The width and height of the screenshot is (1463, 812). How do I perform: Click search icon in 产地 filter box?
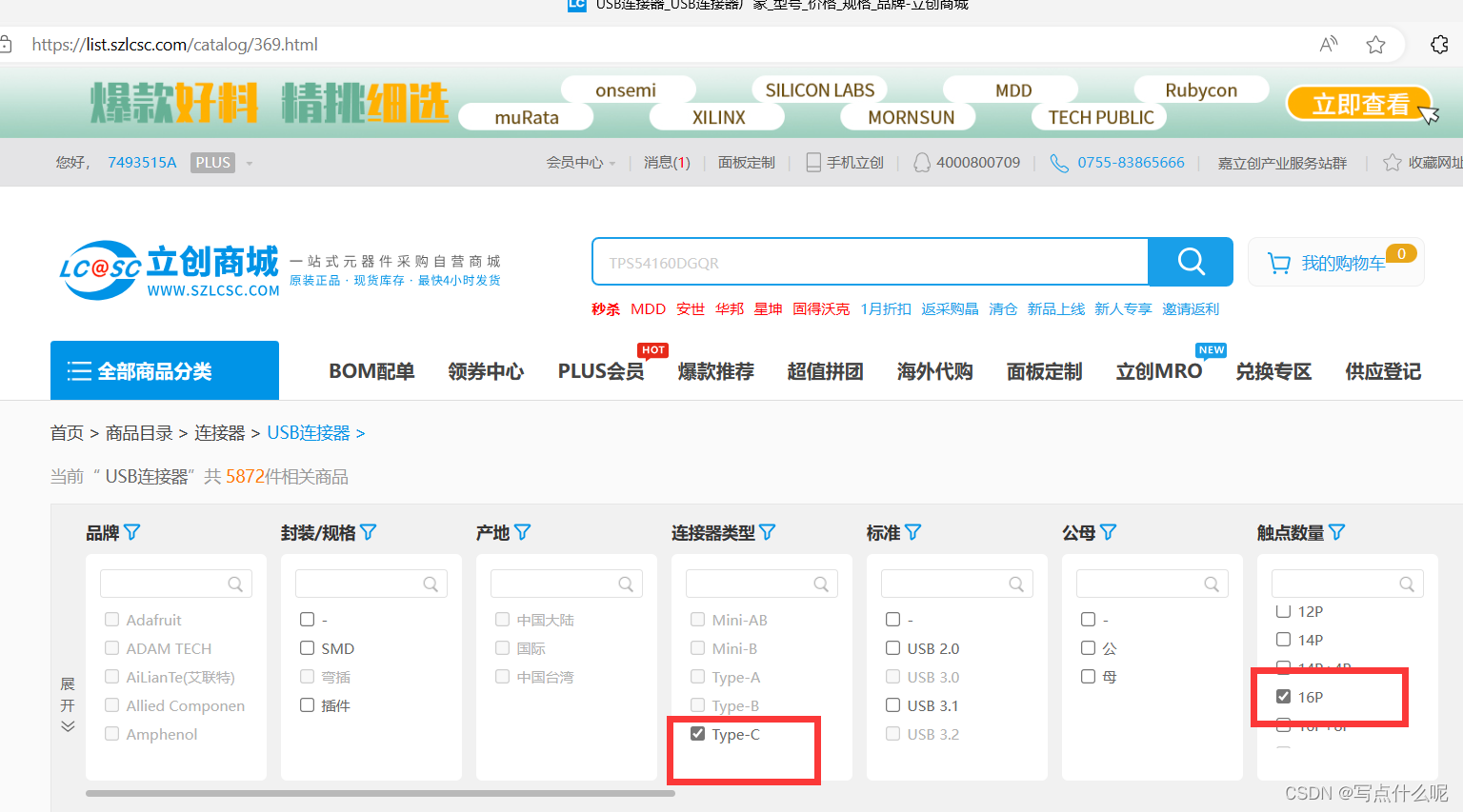pyautogui.click(x=626, y=584)
